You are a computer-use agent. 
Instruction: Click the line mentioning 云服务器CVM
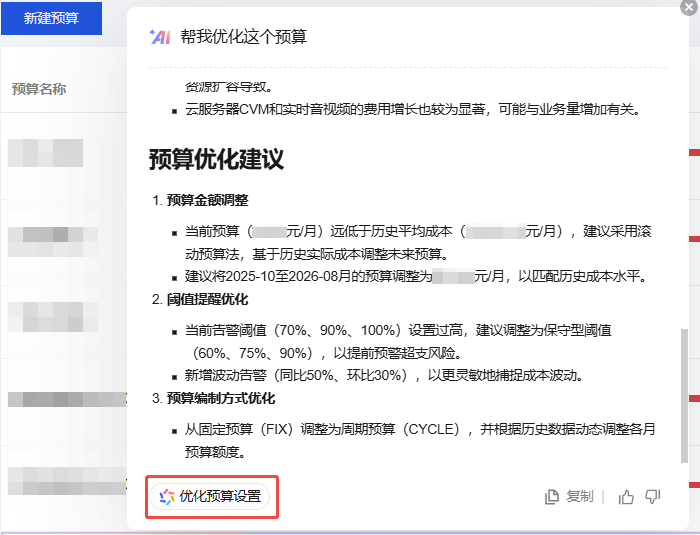click(x=413, y=109)
